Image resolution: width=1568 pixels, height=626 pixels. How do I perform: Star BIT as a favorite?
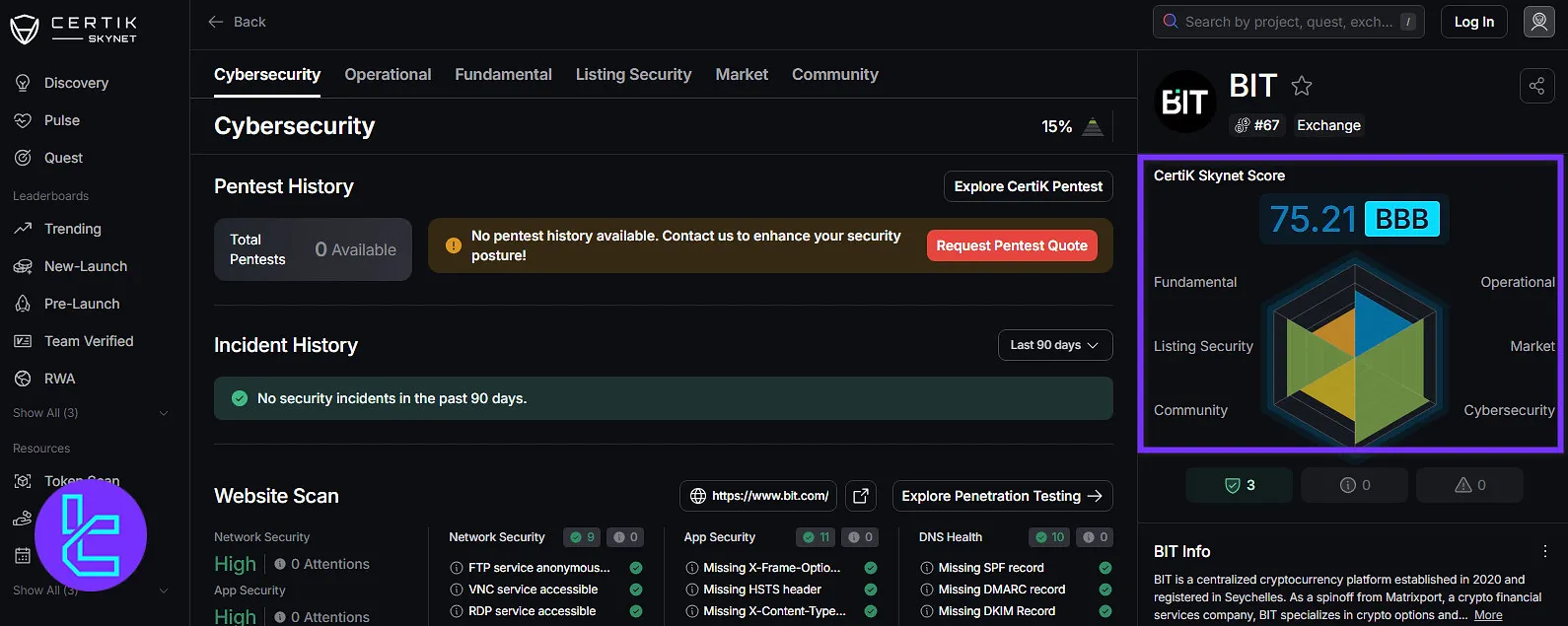tap(1302, 86)
